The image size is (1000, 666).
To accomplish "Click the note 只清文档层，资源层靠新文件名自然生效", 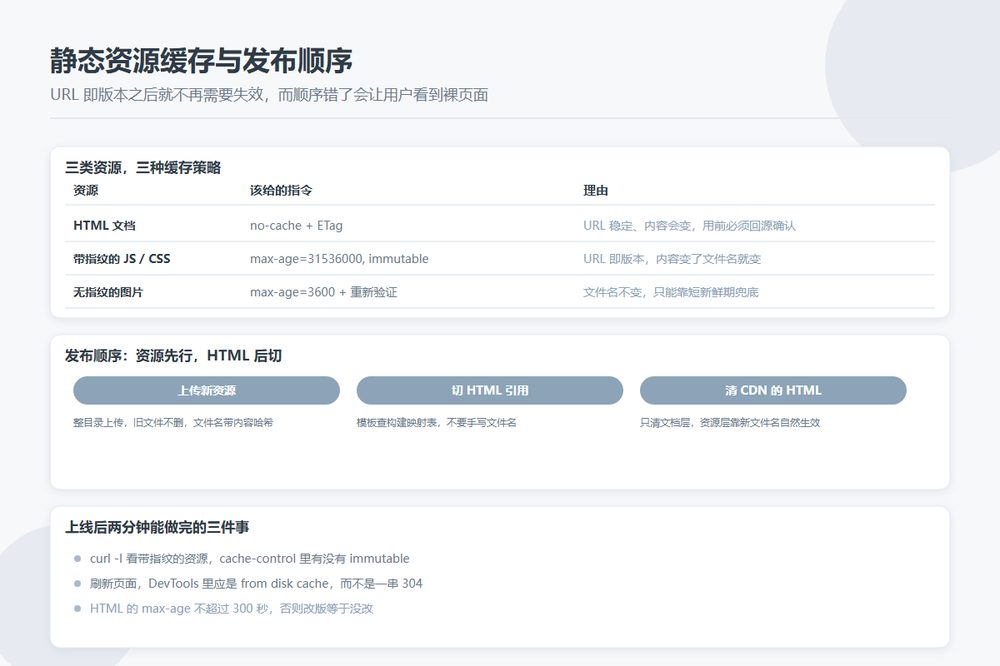I will [x=730, y=422].
